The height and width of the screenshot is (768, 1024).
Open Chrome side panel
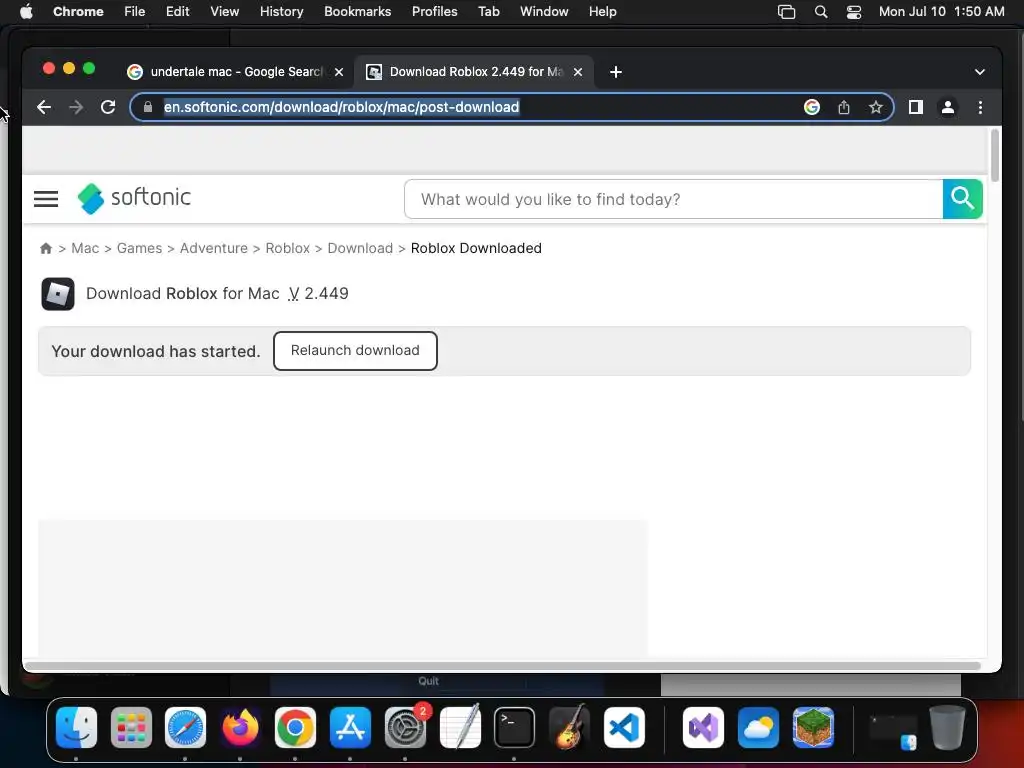(916, 107)
